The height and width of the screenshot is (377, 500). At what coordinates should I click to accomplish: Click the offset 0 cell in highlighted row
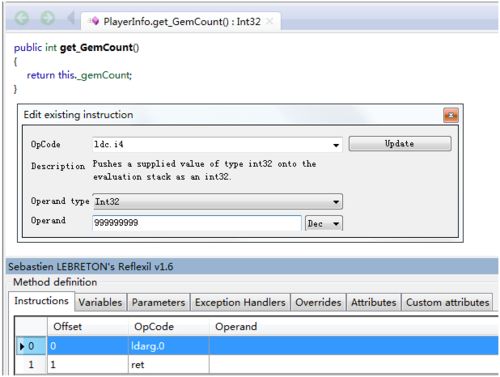[x=88, y=346]
